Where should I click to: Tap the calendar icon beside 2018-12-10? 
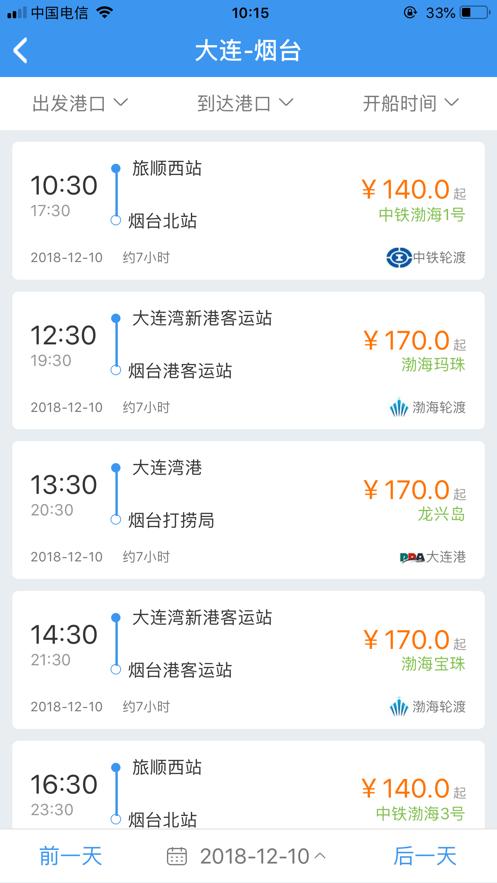click(x=177, y=856)
